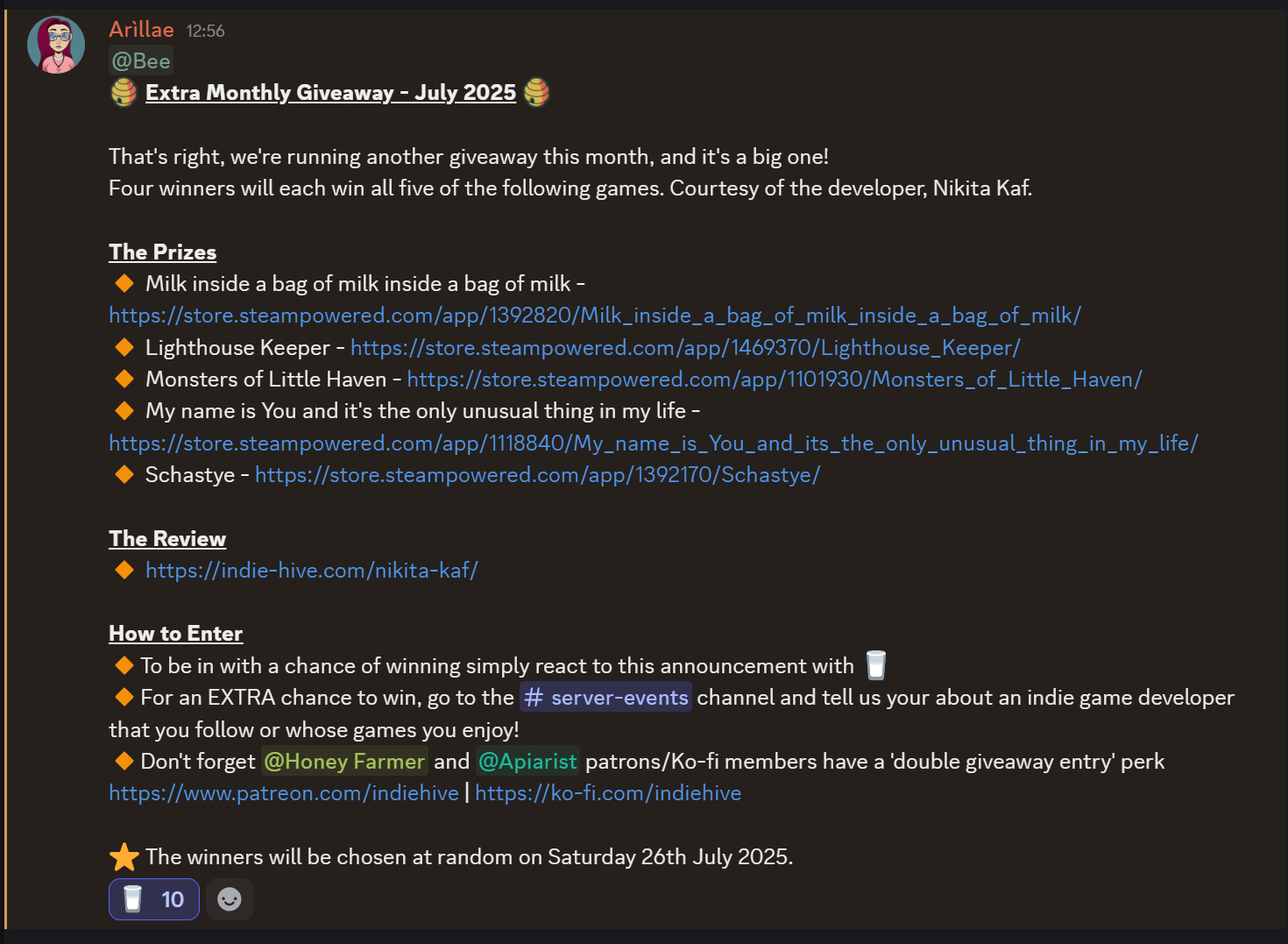Image resolution: width=1288 pixels, height=944 pixels.
Task: Open the Lighthouse Keeper Steam store link
Action: pyautogui.click(x=685, y=348)
